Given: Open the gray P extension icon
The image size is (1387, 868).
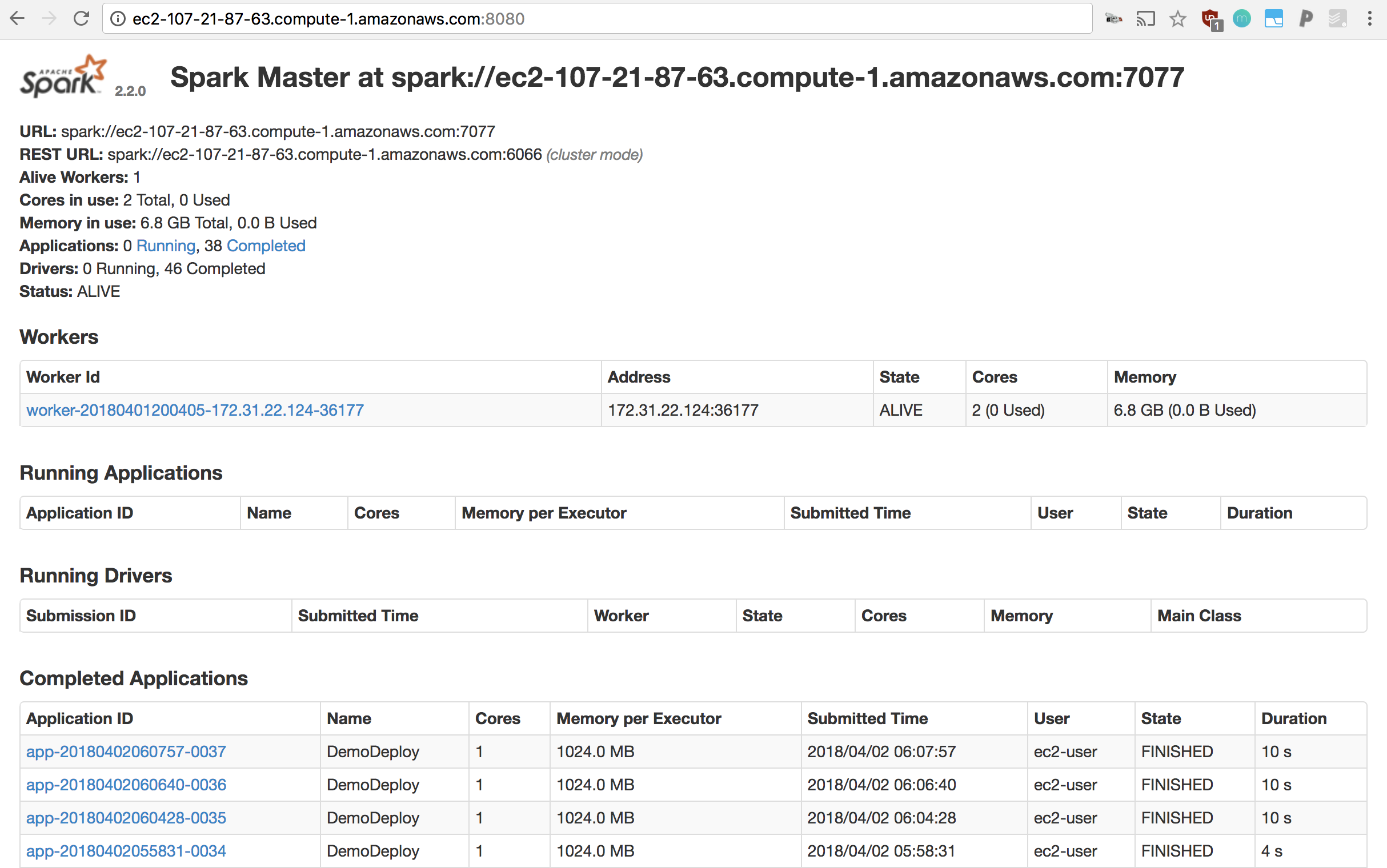Looking at the screenshot, I should (1306, 19).
